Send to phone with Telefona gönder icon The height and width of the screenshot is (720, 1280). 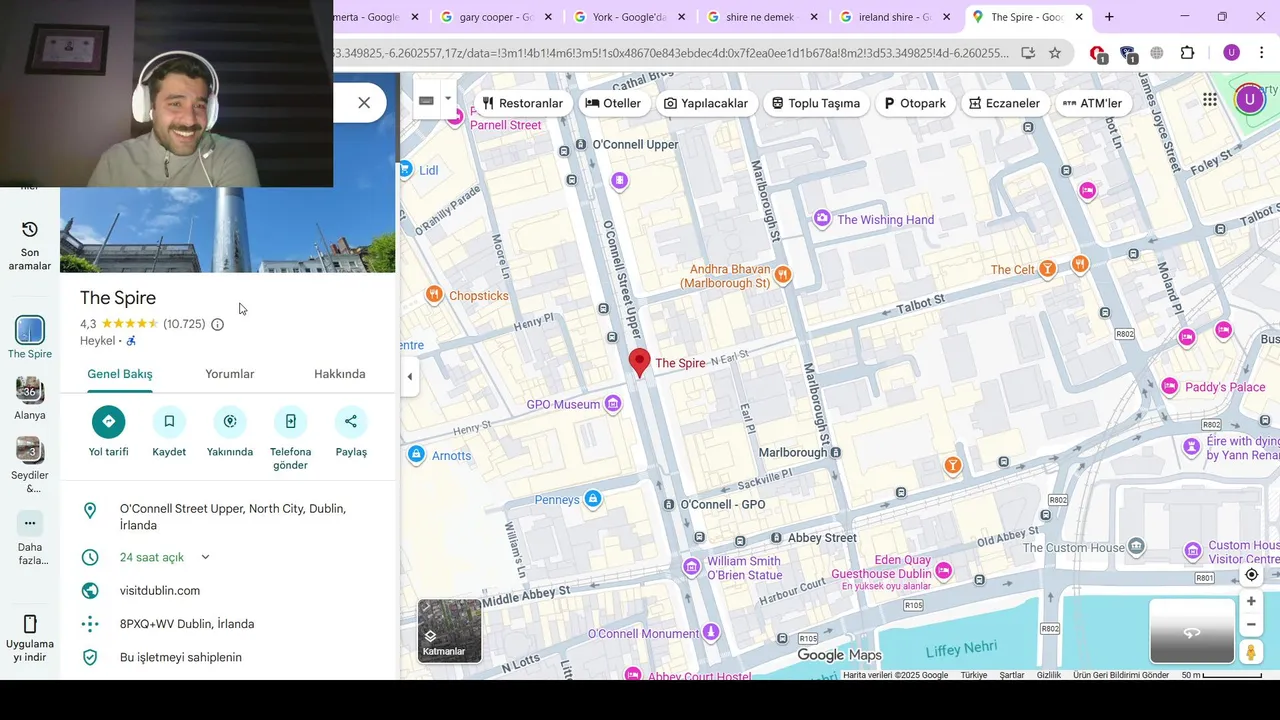[290, 421]
